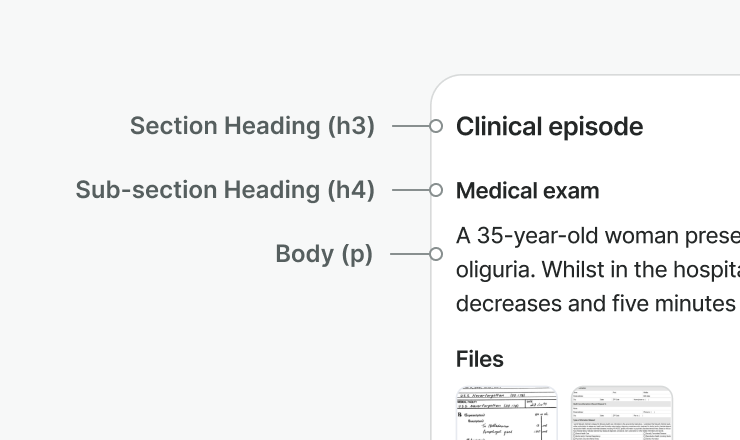Open the printed form document thumbnail
Image resolution: width=740 pixels, height=440 pixels.
point(622,413)
